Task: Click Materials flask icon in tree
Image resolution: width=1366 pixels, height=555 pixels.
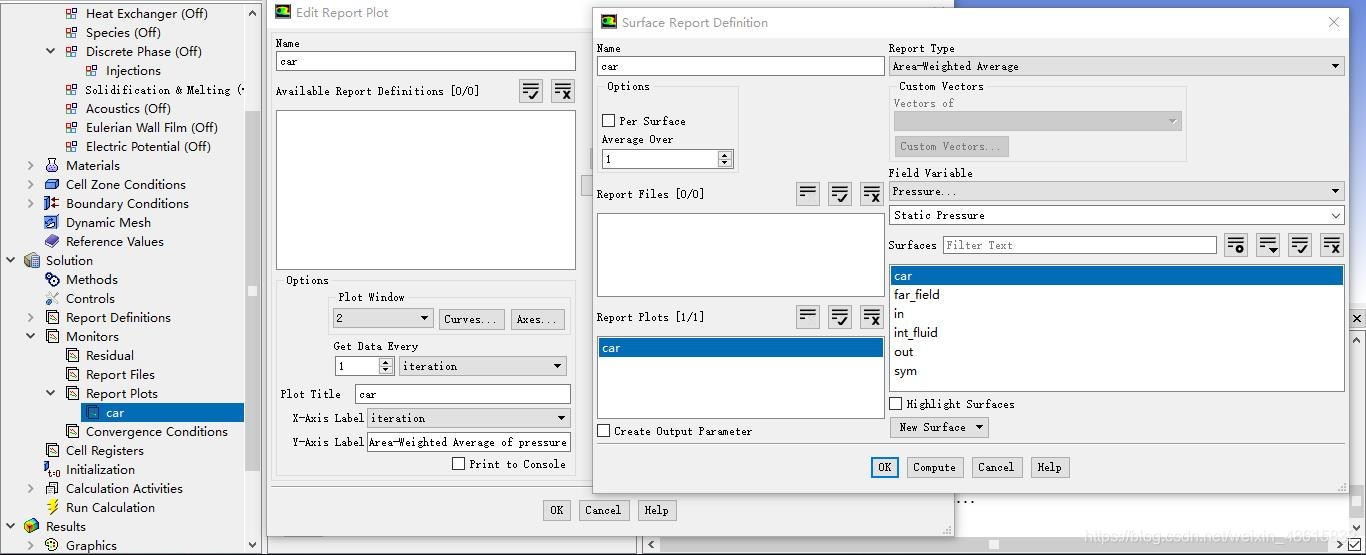Action: tap(52, 165)
